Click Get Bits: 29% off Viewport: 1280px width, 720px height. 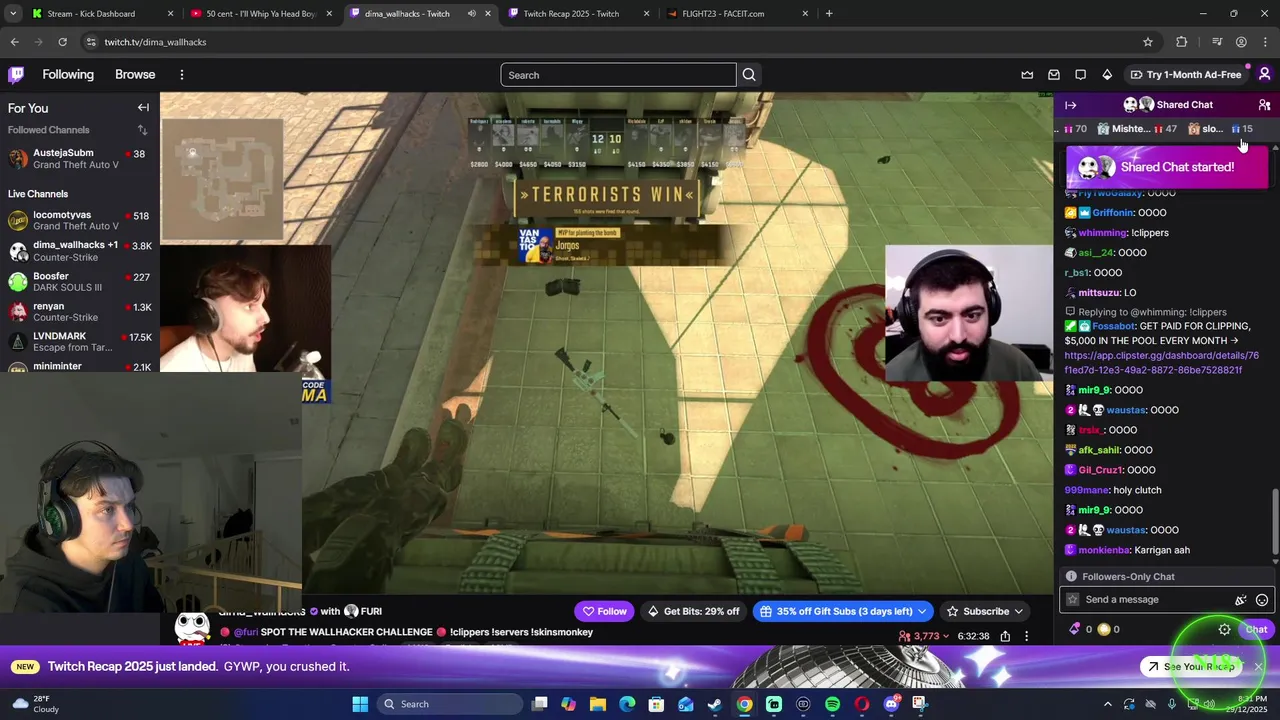[x=694, y=611]
